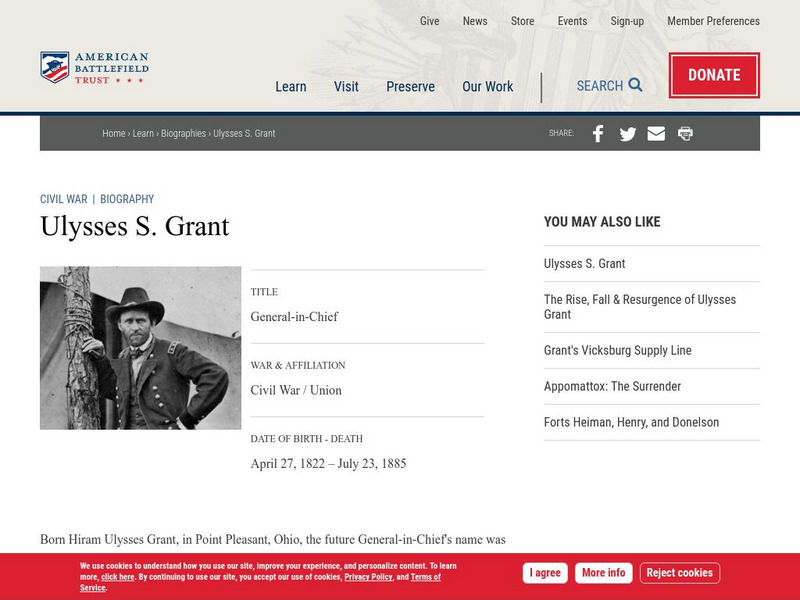Select I agree in the cookie banner
Image resolution: width=800 pixels, height=600 pixels.
point(545,572)
